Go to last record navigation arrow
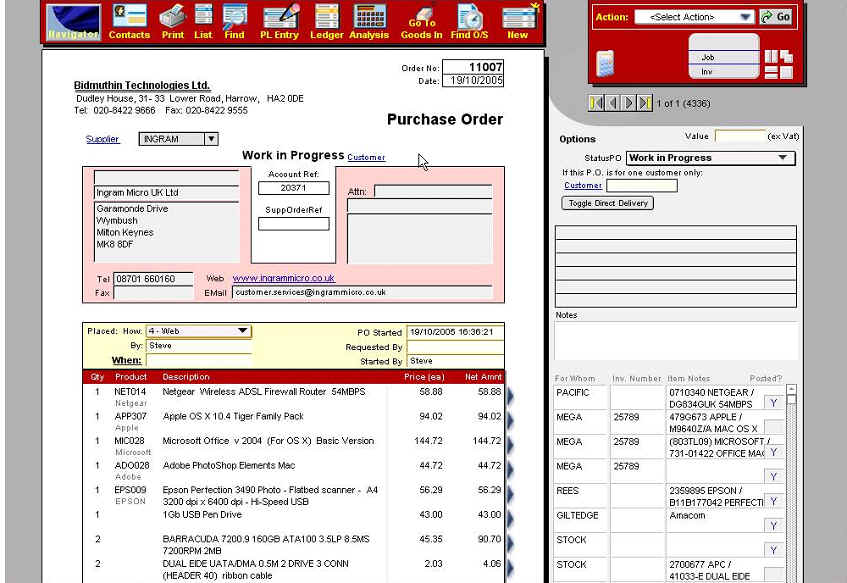Image resolution: width=847 pixels, height=583 pixels. click(644, 103)
